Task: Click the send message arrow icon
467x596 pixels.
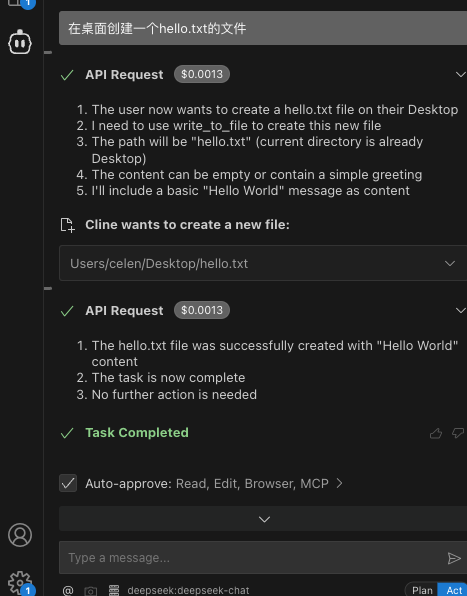Action: [x=454, y=558]
